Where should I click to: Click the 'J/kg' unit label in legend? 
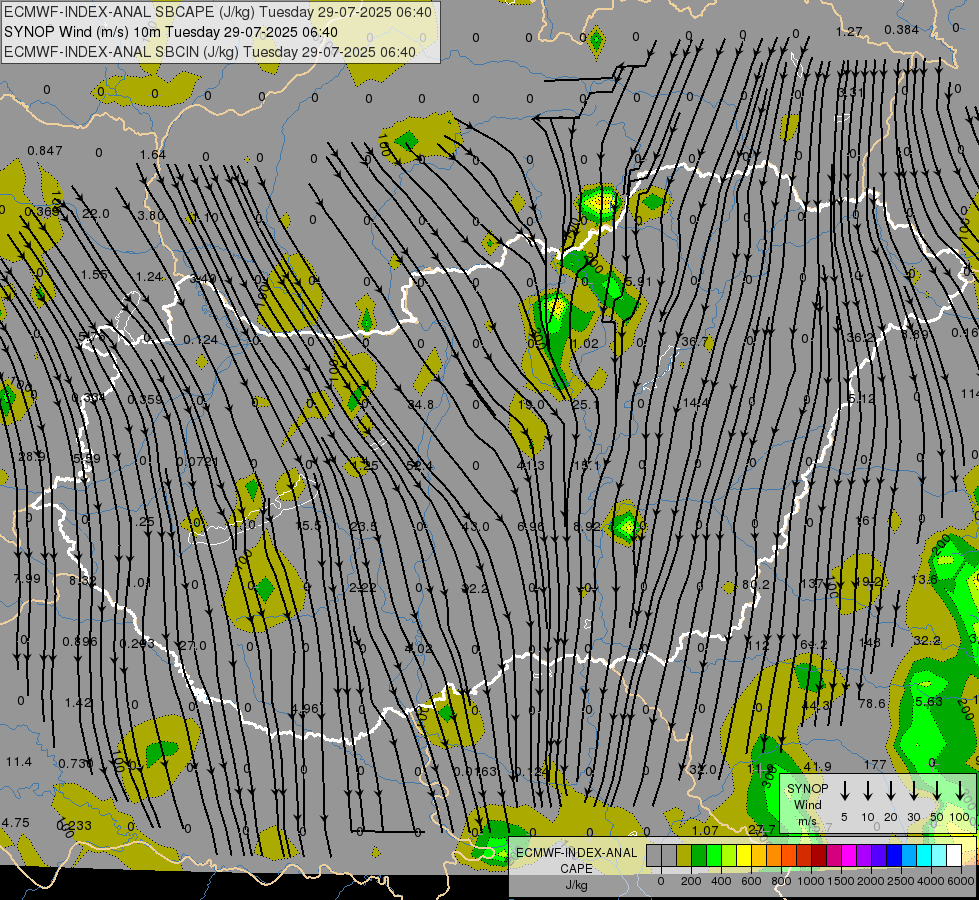(x=576, y=885)
